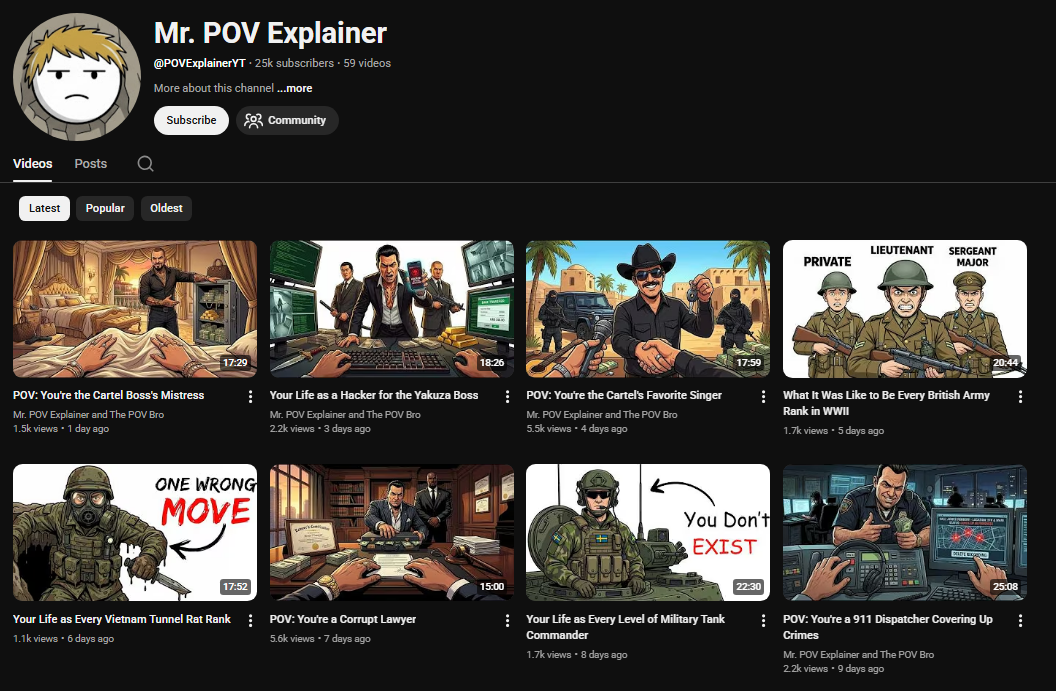The height and width of the screenshot is (691, 1056).
Task: Subscribe to Mr. POV Explainer
Action: pyautogui.click(x=191, y=120)
